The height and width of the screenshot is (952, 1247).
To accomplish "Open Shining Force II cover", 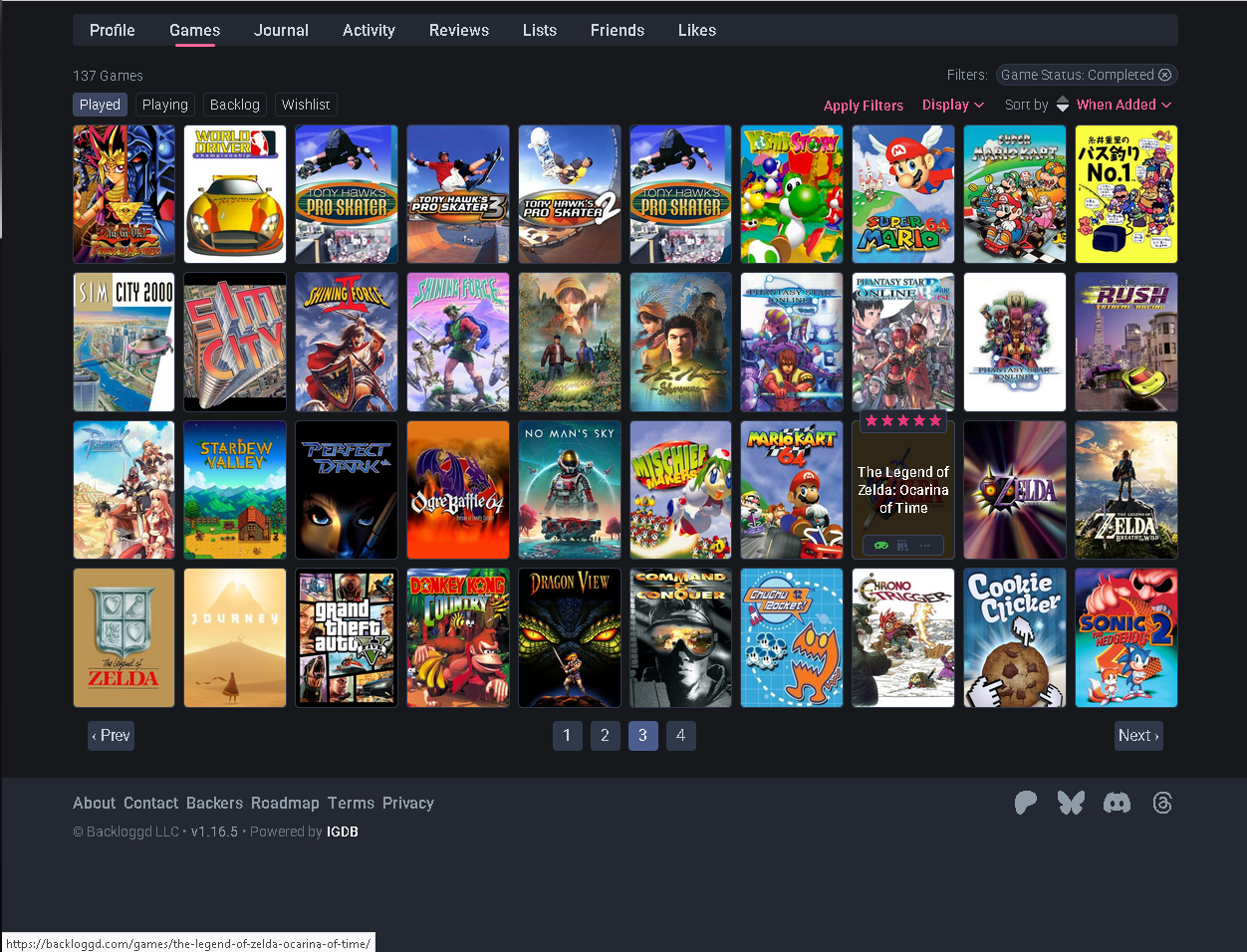I will (x=347, y=343).
